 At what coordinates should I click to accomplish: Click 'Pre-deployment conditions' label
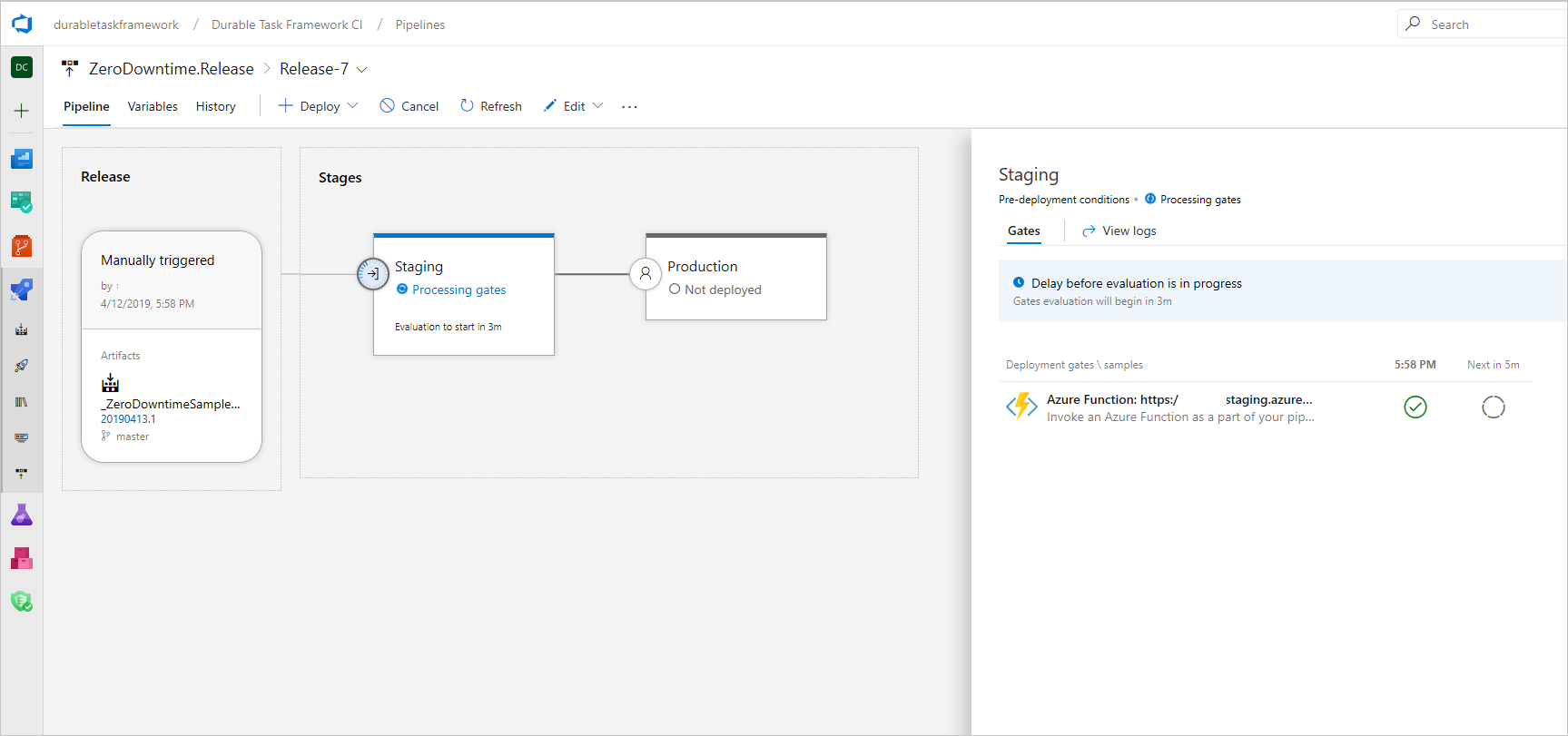[x=1064, y=200]
